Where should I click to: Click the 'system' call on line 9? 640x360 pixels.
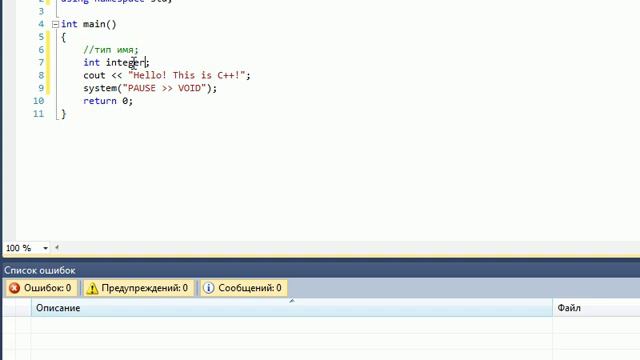[100, 88]
